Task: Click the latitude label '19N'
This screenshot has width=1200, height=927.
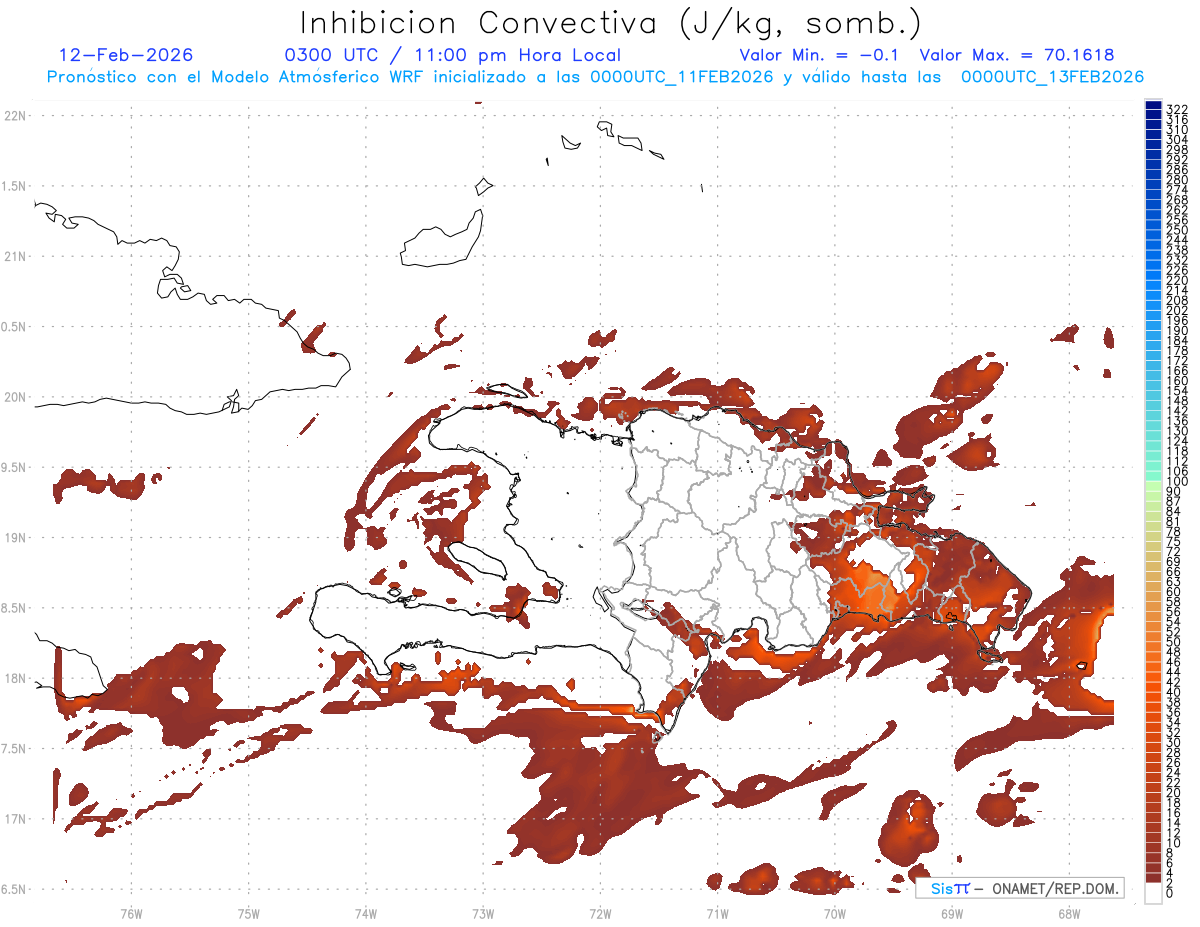Action: coord(16,538)
